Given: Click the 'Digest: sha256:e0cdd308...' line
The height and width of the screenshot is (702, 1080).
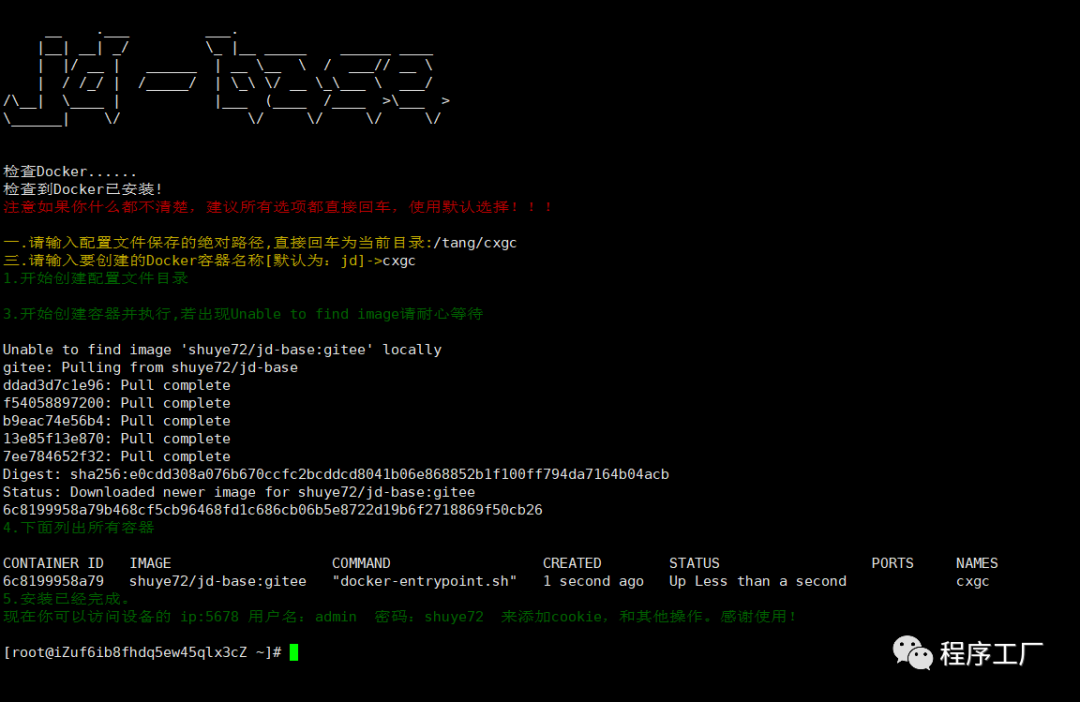Looking at the screenshot, I should [x=336, y=475].
